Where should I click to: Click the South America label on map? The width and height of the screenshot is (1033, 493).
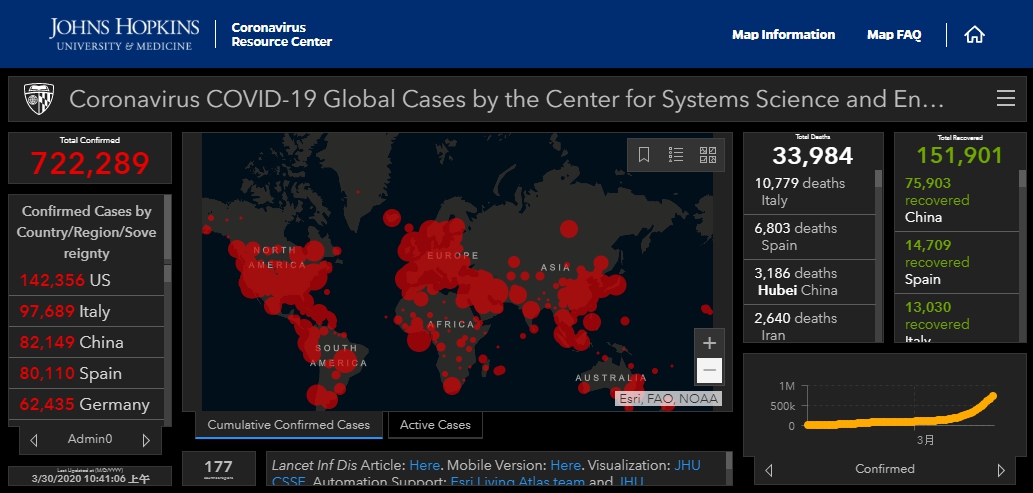point(339,355)
